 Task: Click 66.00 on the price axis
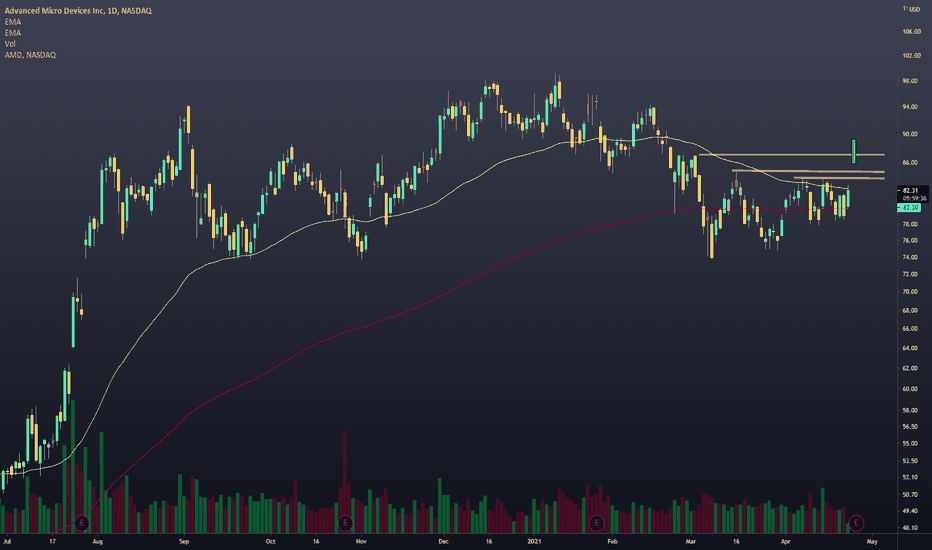[x=910, y=329]
